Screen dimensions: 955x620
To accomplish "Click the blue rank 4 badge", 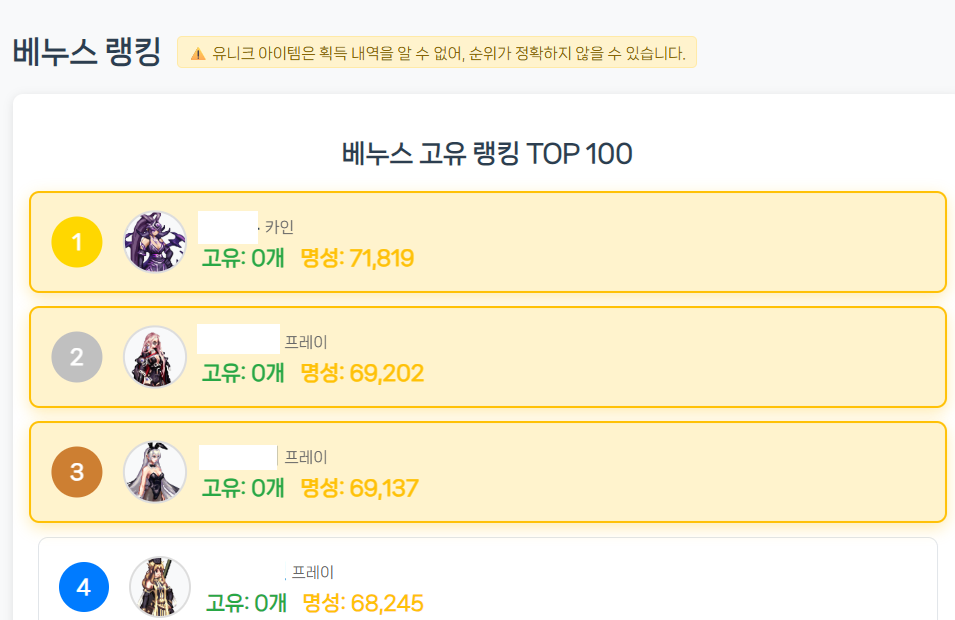I will (x=84, y=587).
